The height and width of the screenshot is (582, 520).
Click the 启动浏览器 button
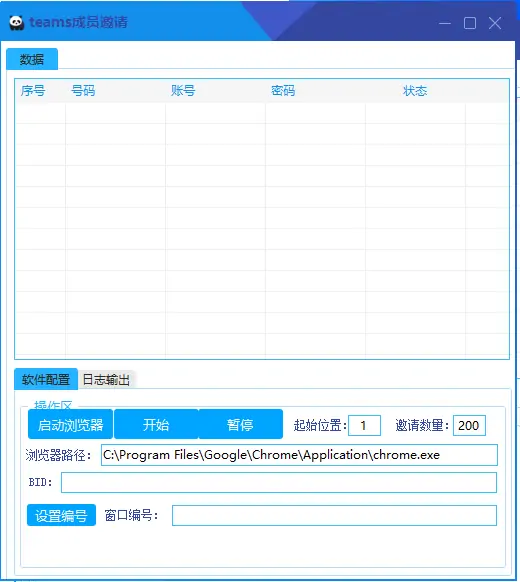coord(70,424)
